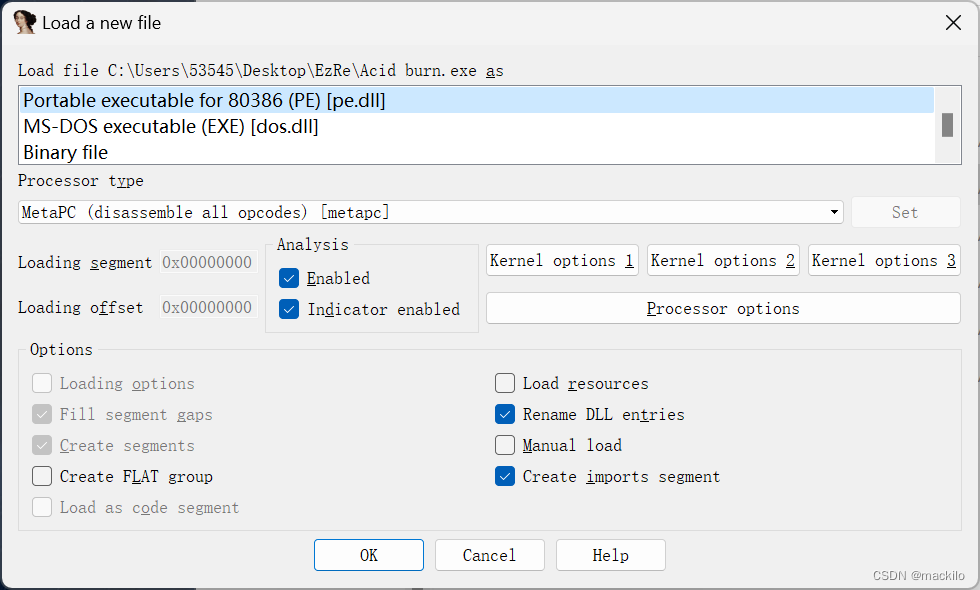Click the loader list scrollbar thumb
This screenshot has width=980, height=590.
click(948, 124)
